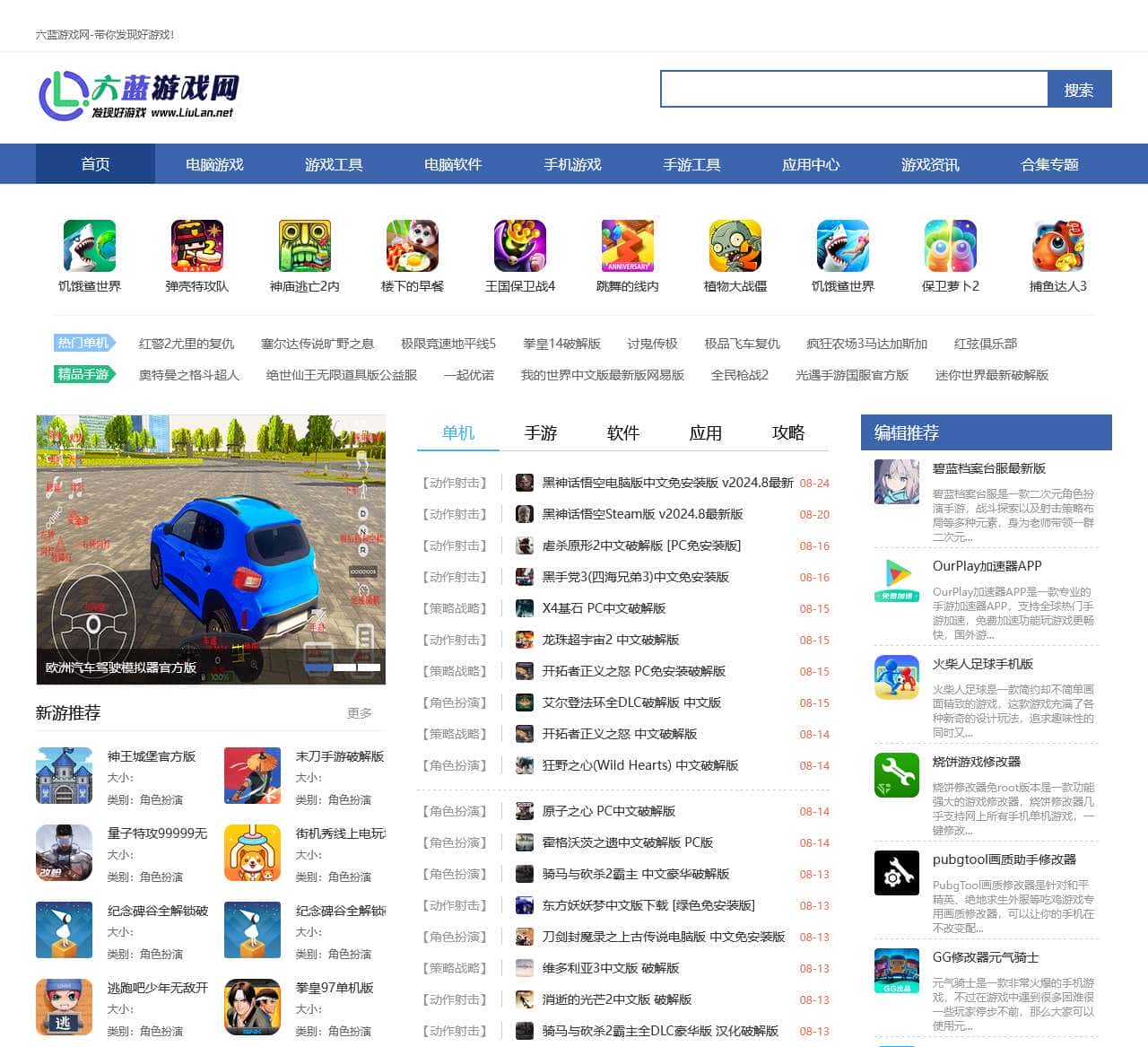1148x1047 pixels.
Task: Click the 六蓝游戏网 site logo
Action: click(x=139, y=96)
